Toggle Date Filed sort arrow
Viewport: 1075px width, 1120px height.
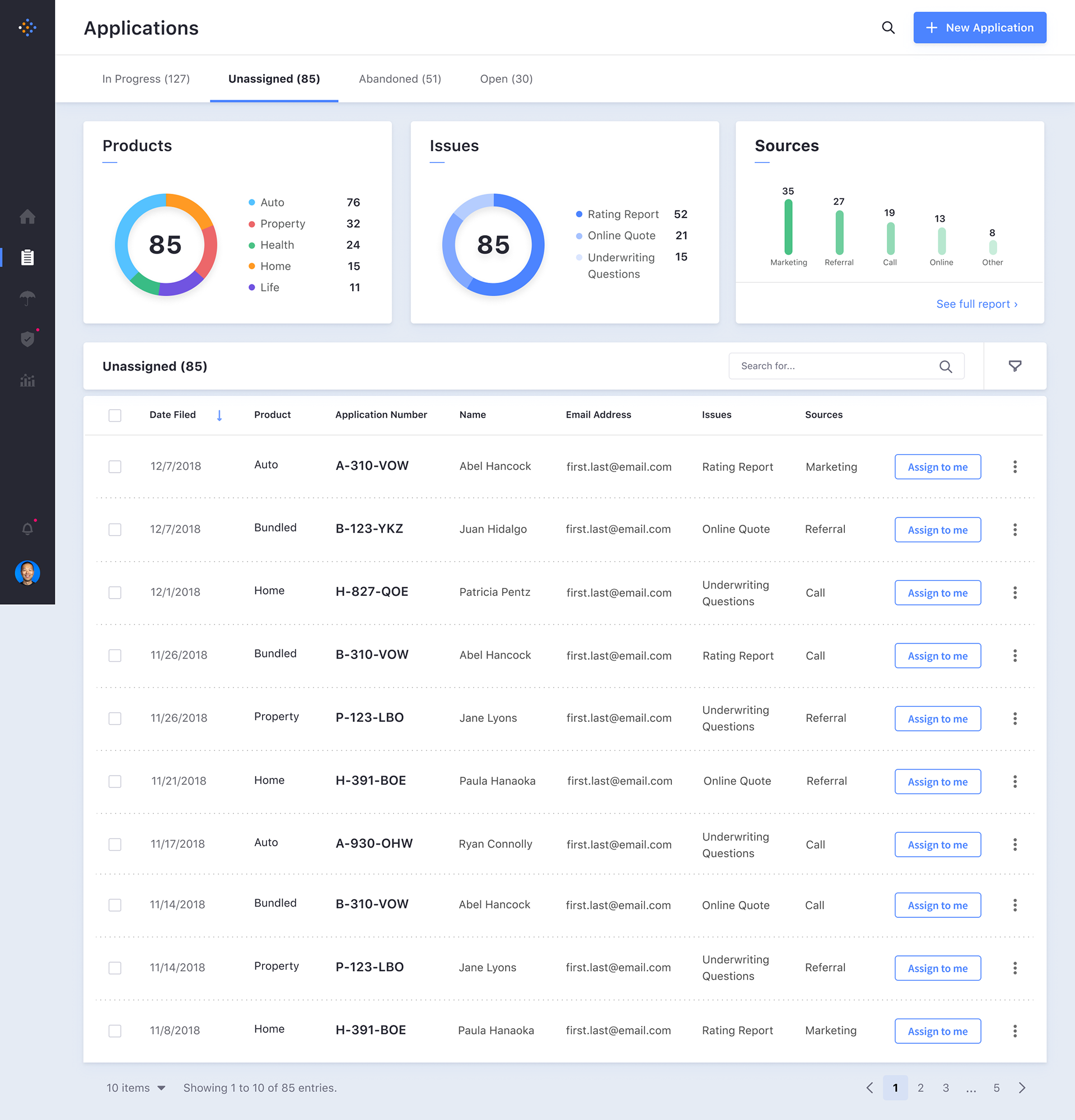[219, 416]
